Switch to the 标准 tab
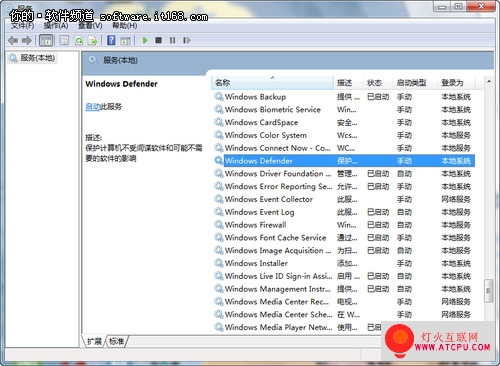 point(116,341)
